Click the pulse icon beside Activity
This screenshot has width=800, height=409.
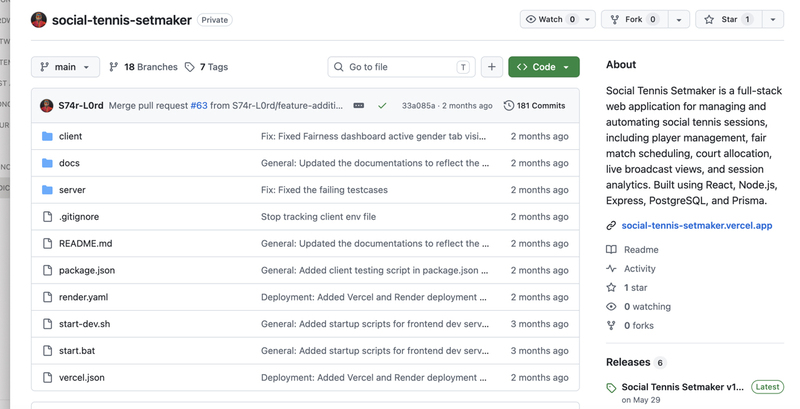(x=611, y=268)
